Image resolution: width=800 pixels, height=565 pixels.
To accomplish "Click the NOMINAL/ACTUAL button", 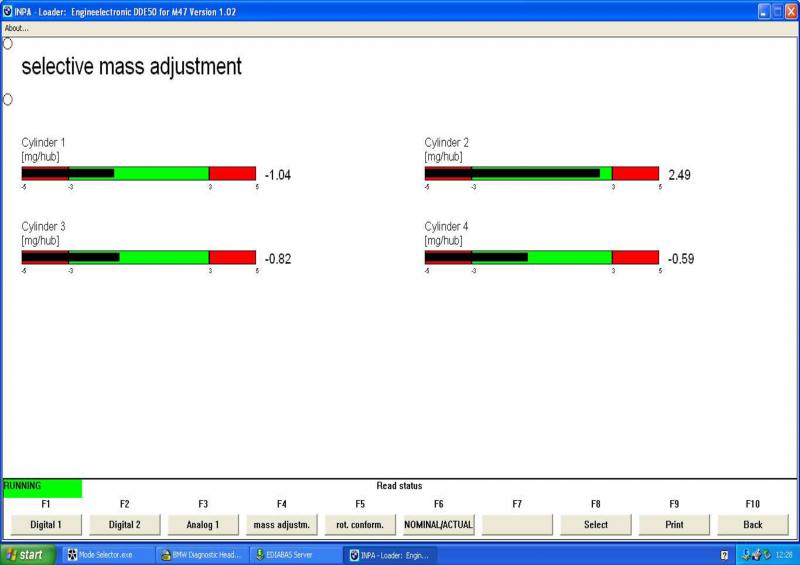I will (x=438, y=524).
